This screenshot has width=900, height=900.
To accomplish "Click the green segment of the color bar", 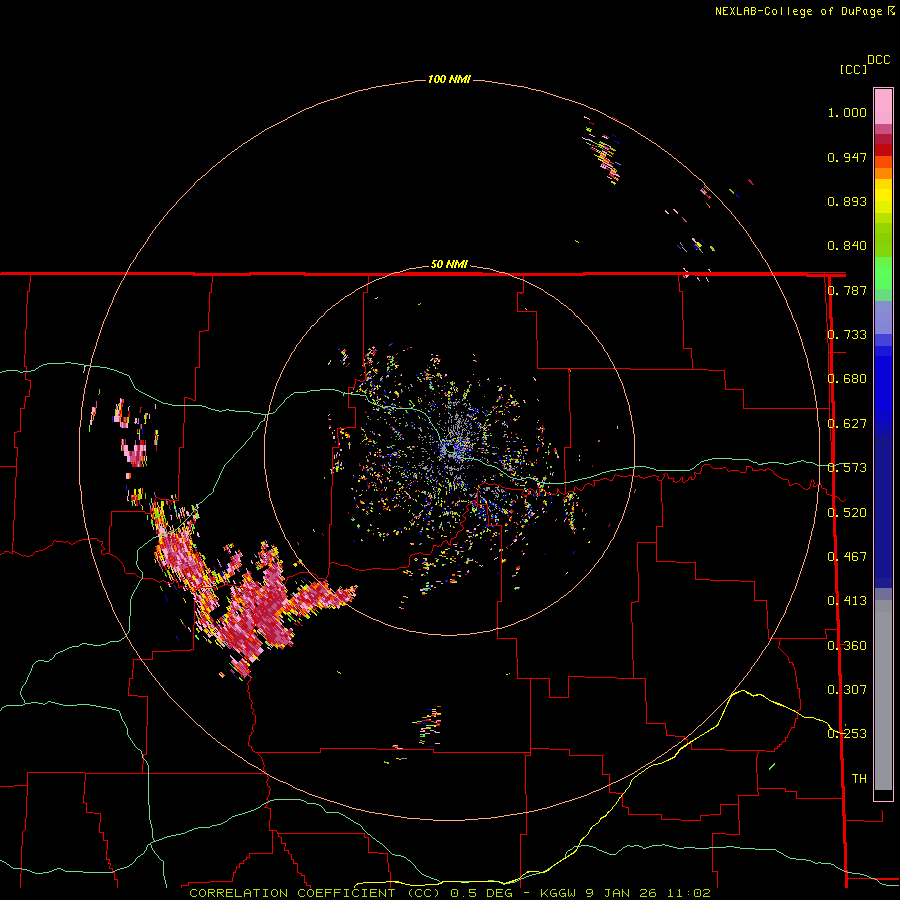I will click(x=883, y=273).
